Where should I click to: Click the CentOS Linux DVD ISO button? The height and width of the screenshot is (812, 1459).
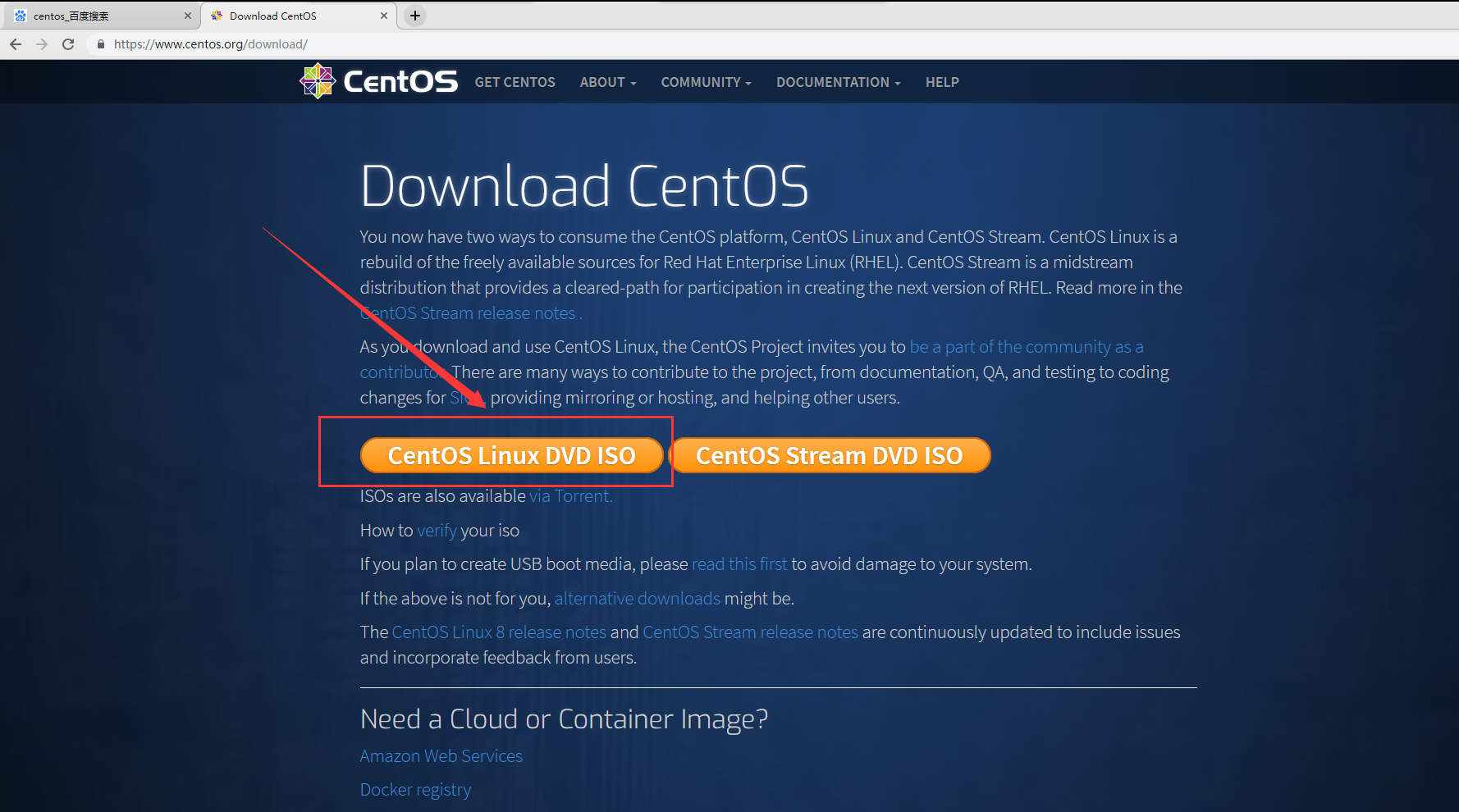(511, 455)
